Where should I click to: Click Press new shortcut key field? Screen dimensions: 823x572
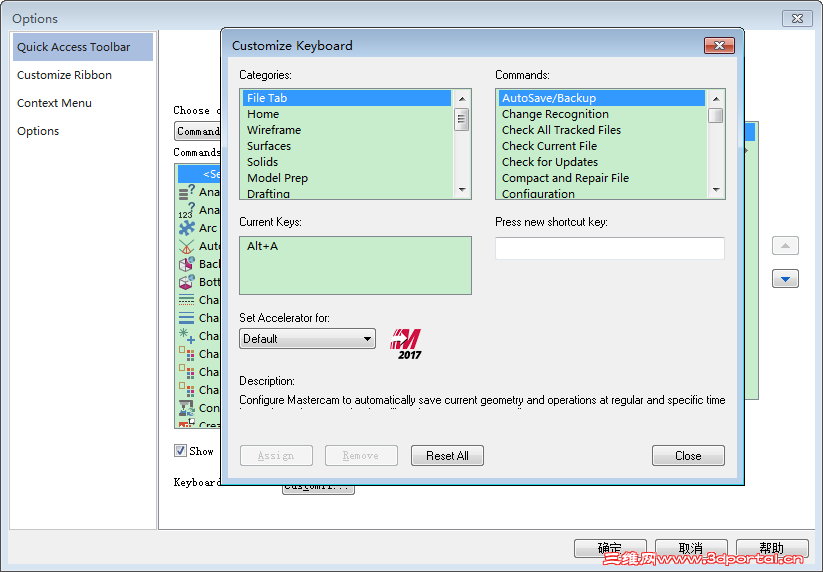click(x=609, y=248)
